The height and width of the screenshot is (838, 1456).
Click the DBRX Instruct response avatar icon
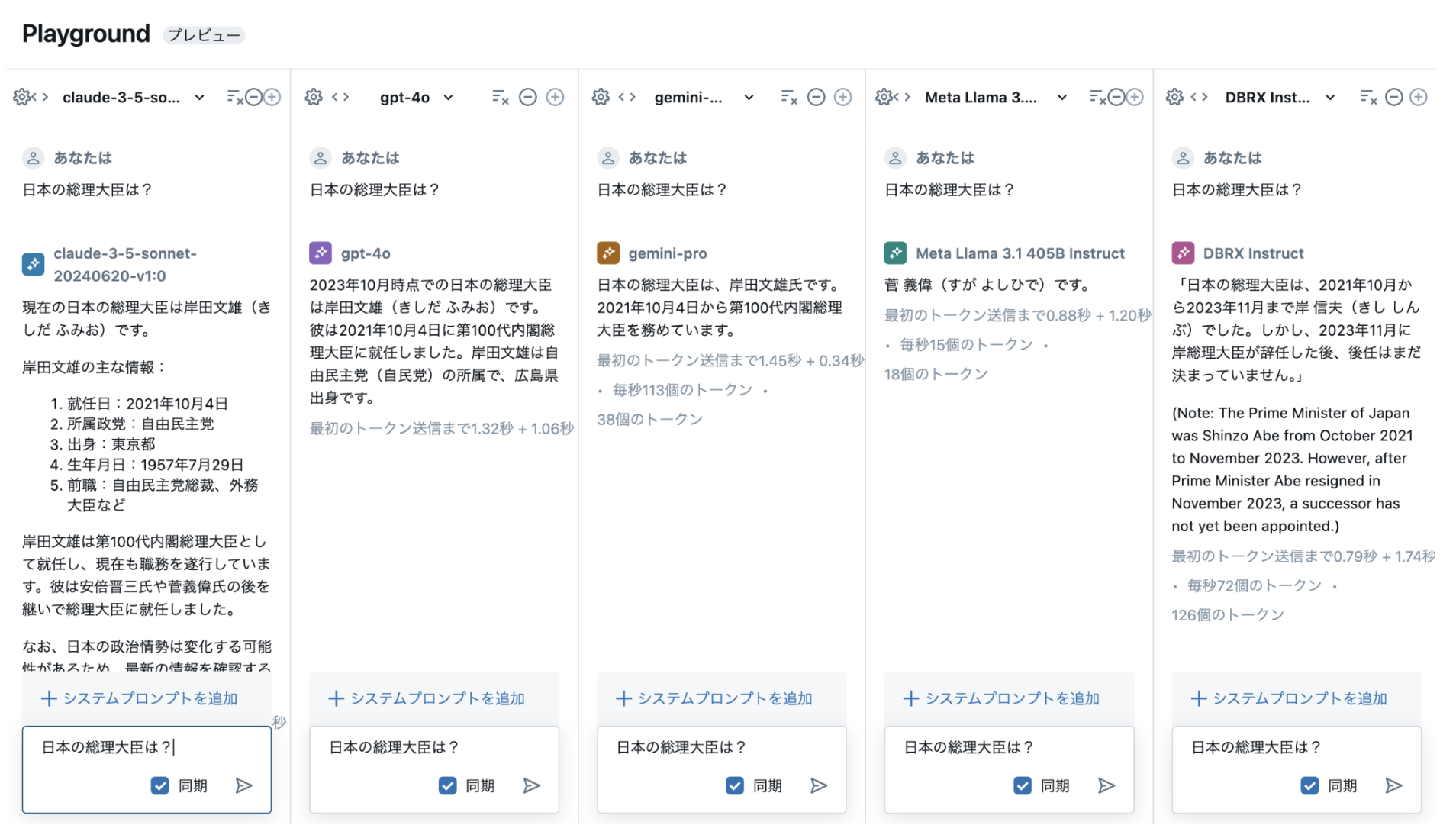[x=1183, y=253]
